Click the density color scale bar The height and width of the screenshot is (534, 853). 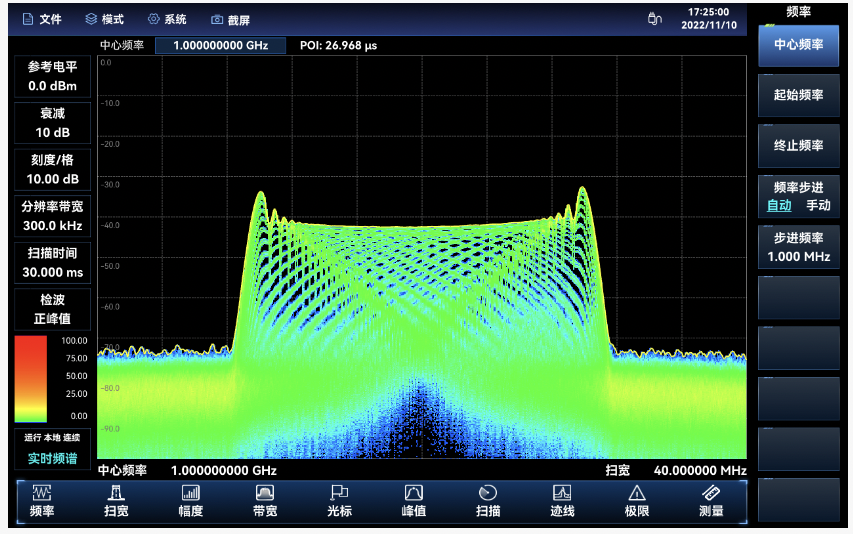30,379
